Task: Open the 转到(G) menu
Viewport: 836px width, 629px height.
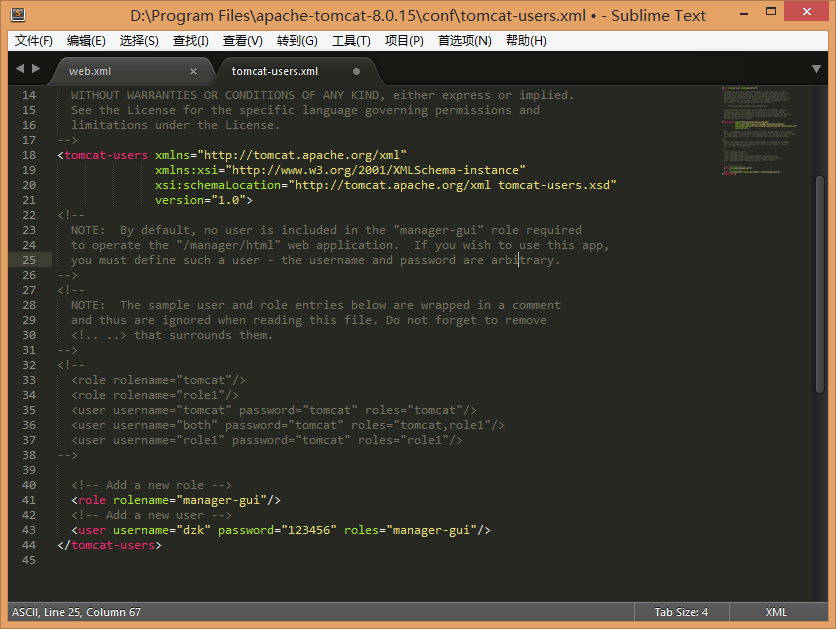Action: tap(297, 41)
